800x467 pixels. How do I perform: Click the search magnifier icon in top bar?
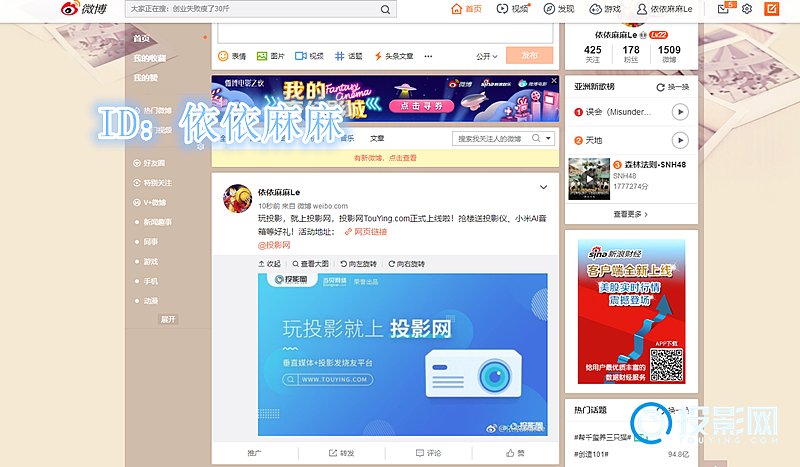coord(385,9)
